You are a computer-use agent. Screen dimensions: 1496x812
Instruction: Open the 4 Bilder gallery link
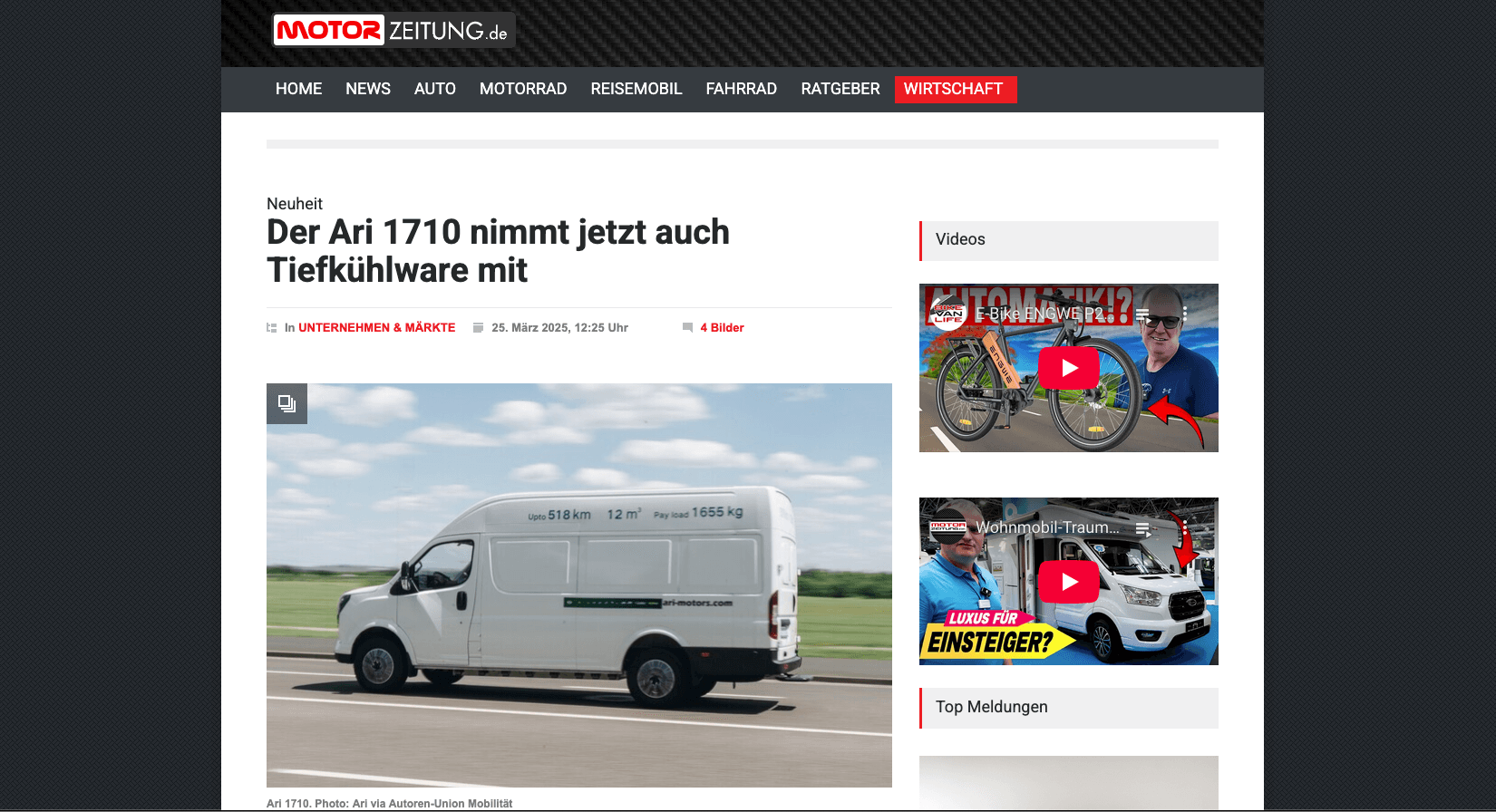722,328
